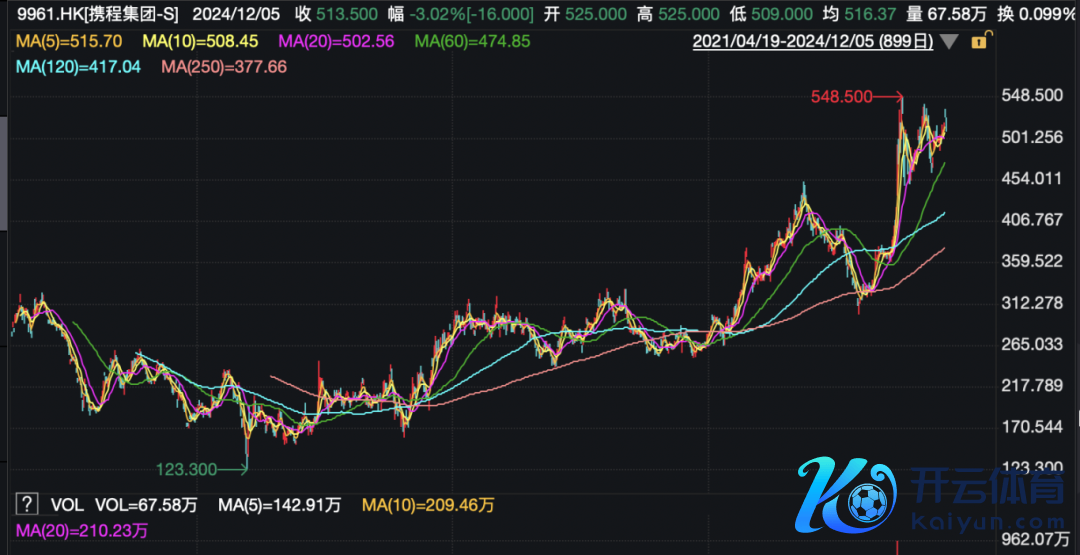Expand the date range dropdown triangle

[x=950, y=42]
